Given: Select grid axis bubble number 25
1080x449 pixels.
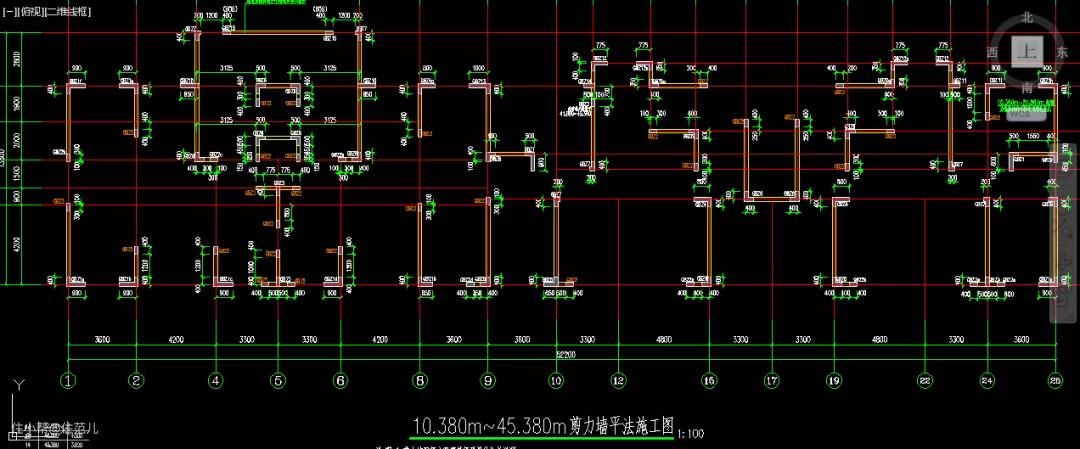Looking at the screenshot, I should coord(1055,380).
